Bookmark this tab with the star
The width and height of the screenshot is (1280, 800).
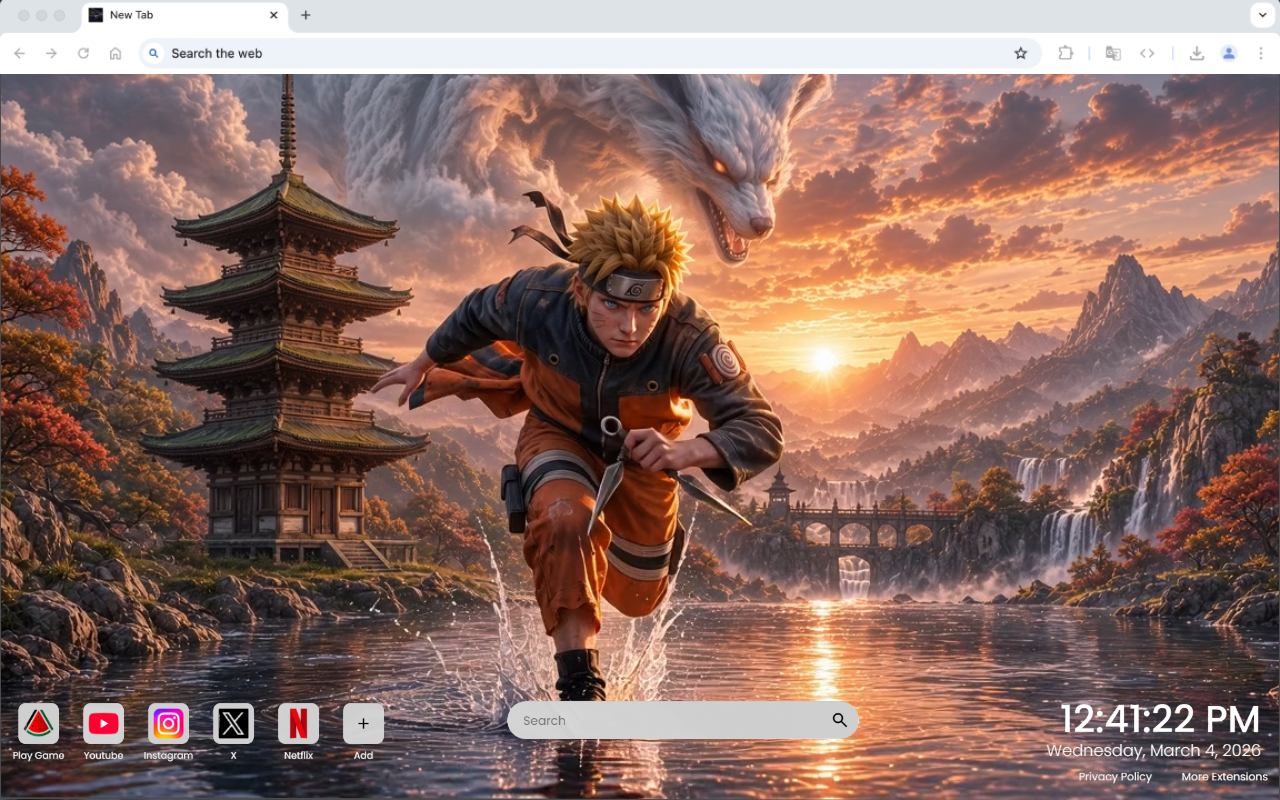click(x=1021, y=53)
